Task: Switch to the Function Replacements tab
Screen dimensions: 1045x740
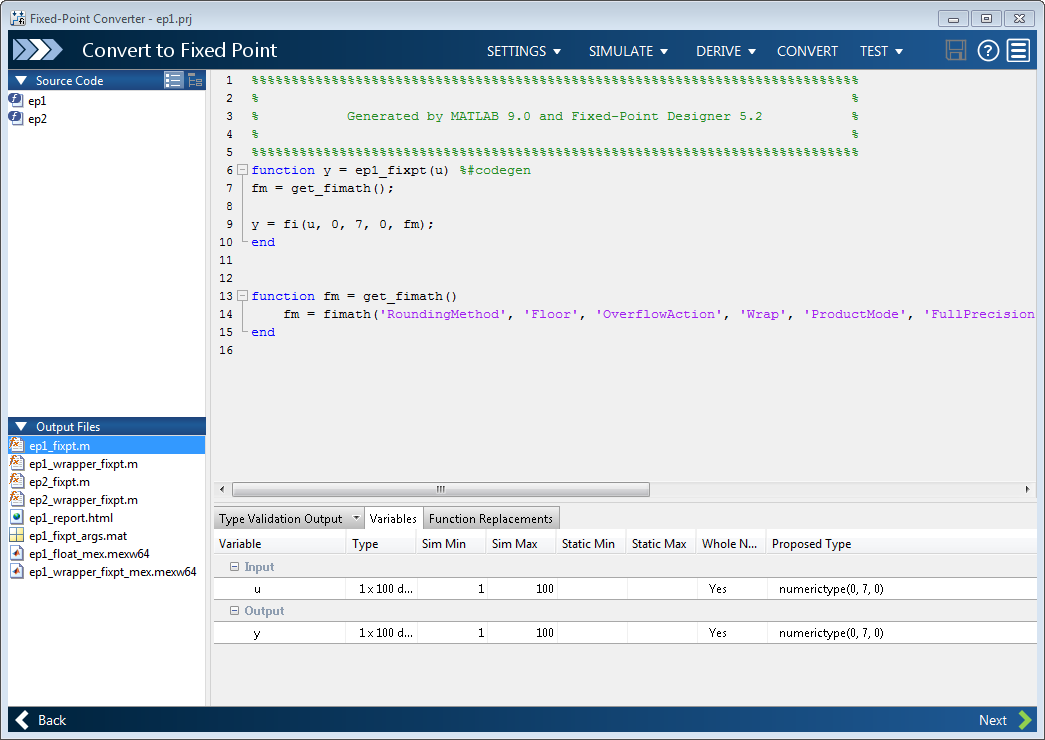Action: point(490,519)
